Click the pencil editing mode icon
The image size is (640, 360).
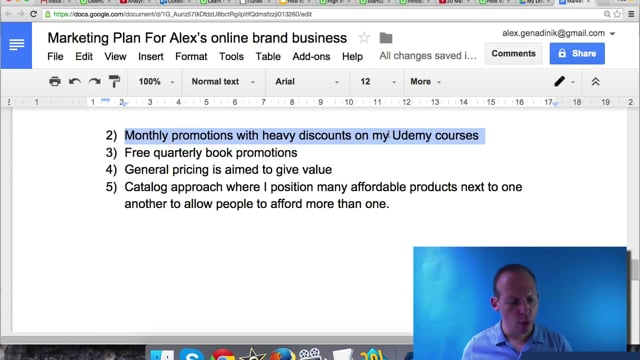pyautogui.click(x=560, y=82)
